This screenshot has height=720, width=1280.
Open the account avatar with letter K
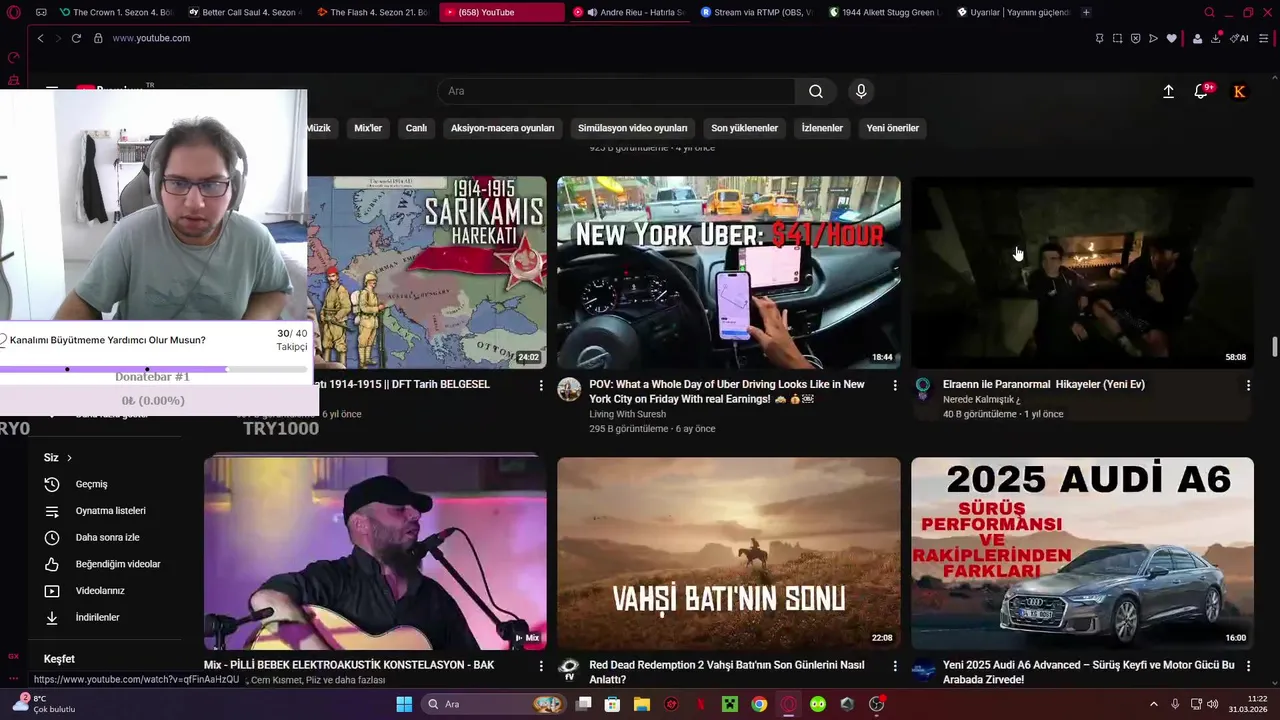pyautogui.click(x=1240, y=91)
